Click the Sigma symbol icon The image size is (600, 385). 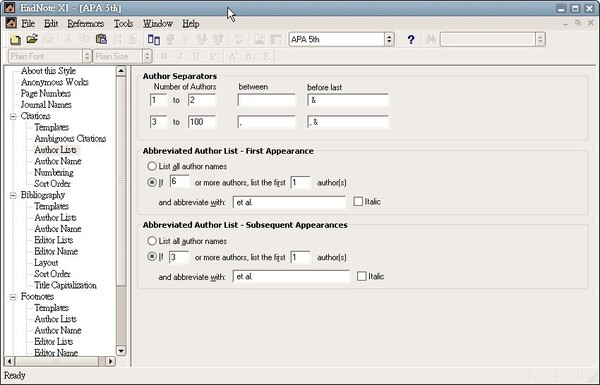[266, 57]
